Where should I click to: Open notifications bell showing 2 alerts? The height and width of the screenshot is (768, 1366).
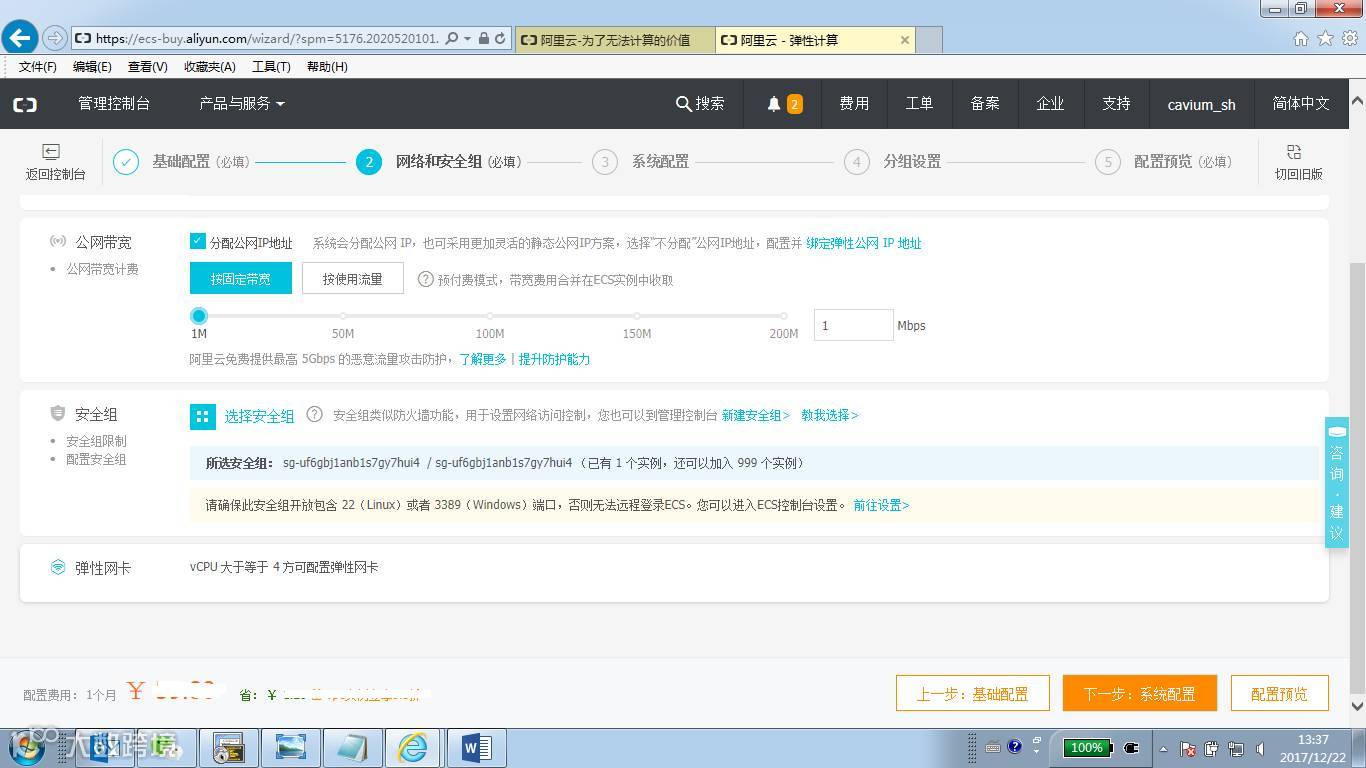[784, 104]
